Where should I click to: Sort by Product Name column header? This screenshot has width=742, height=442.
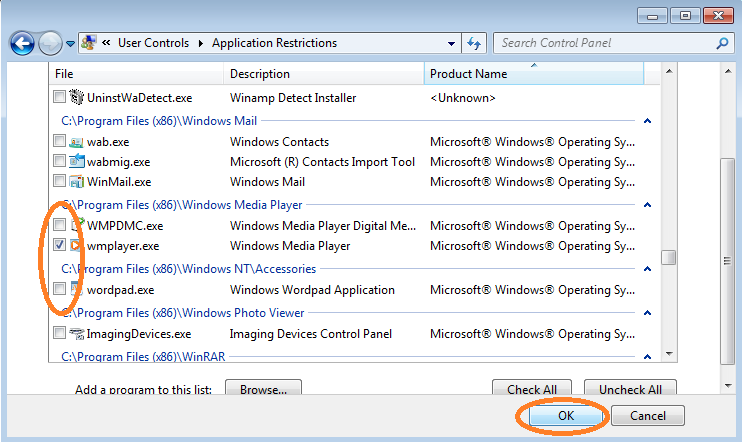tap(534, 74)
